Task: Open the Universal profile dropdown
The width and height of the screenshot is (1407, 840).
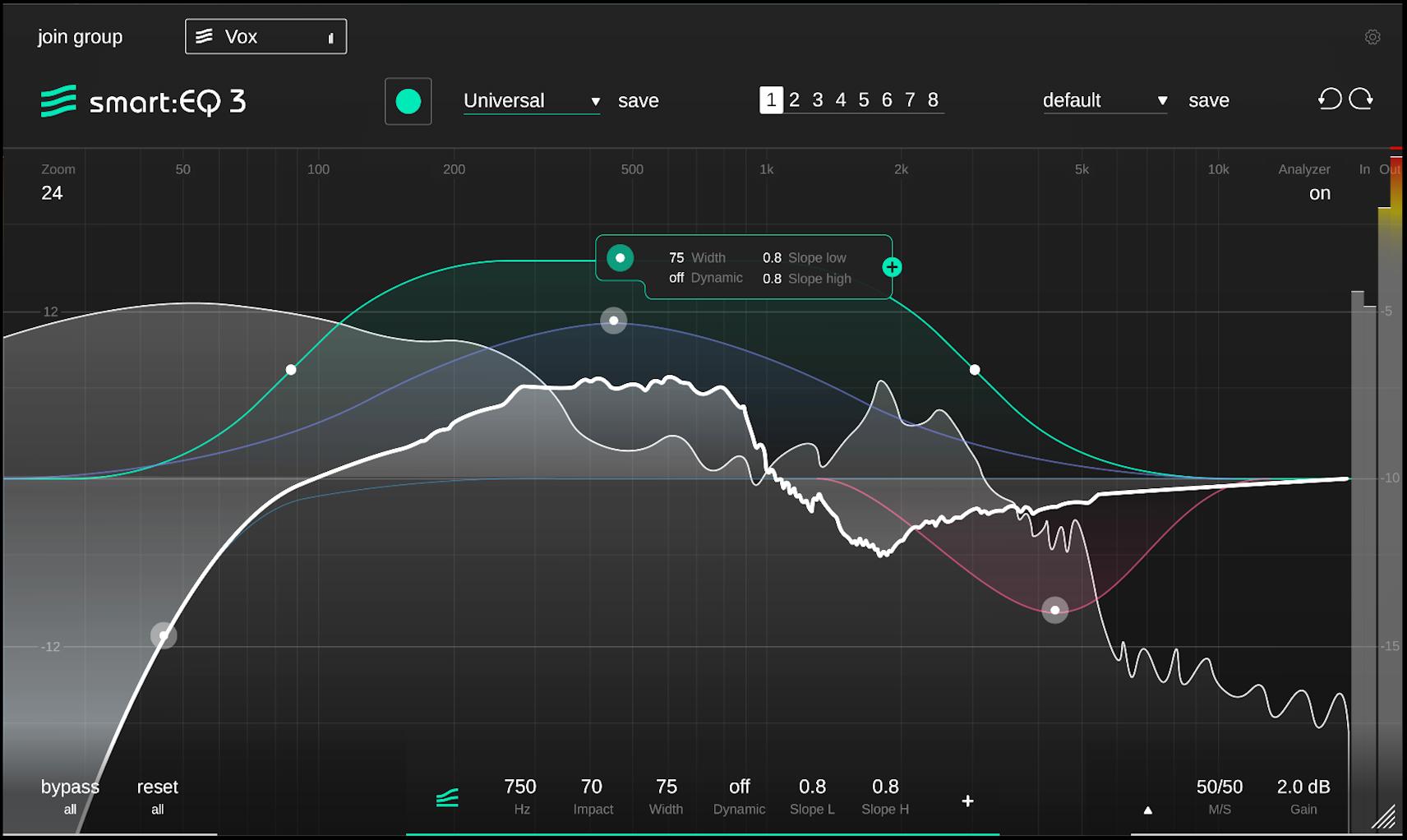Action: 531,101
